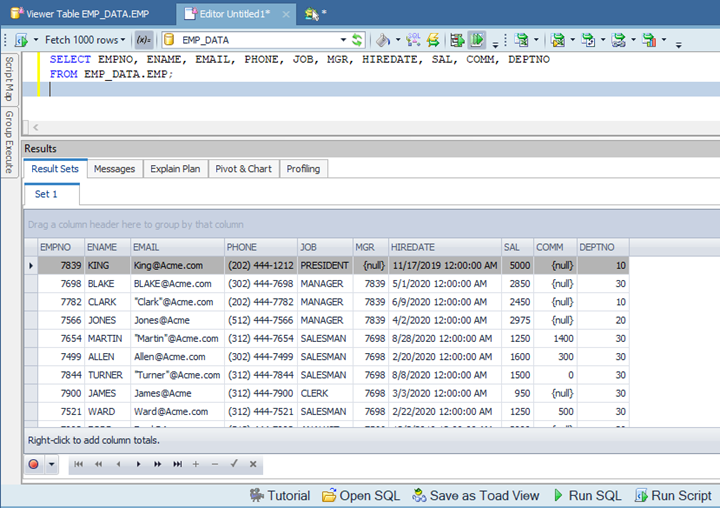
Task: Open the dropdown next to the record button
Action: coord(51,464)
